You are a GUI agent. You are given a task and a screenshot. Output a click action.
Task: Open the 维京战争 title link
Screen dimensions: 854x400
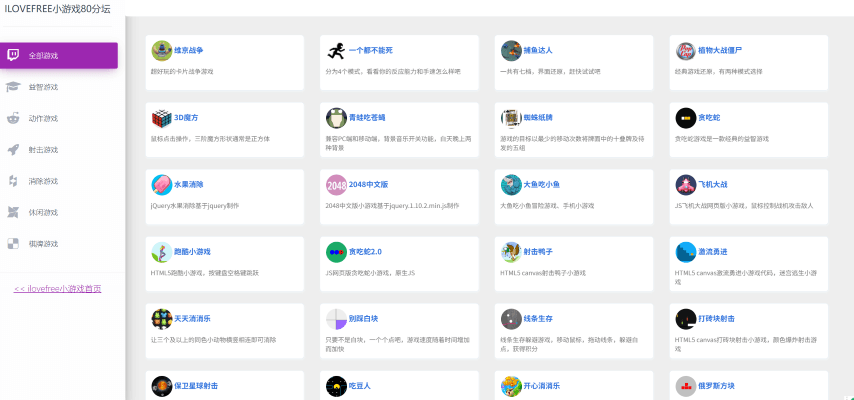[189, 51]
